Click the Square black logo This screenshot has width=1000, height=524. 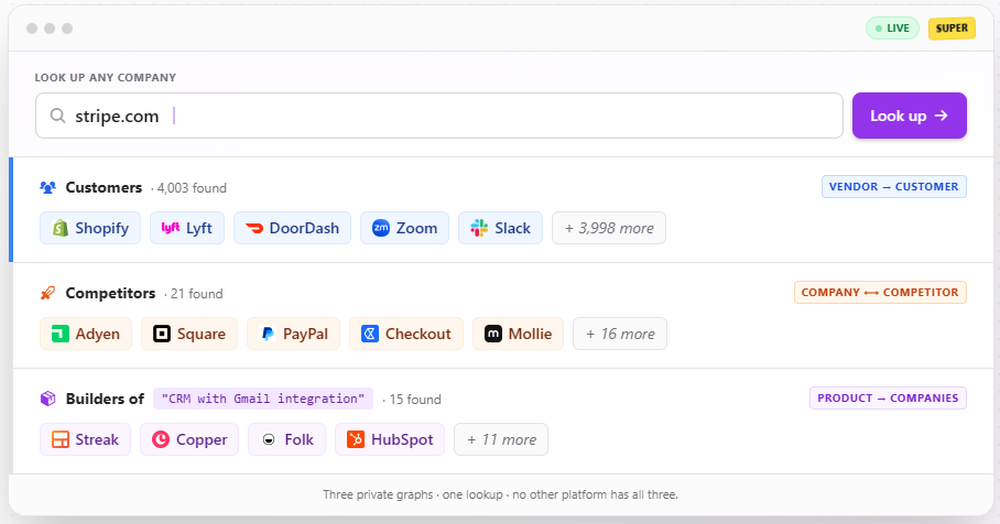tap(162, 334)
